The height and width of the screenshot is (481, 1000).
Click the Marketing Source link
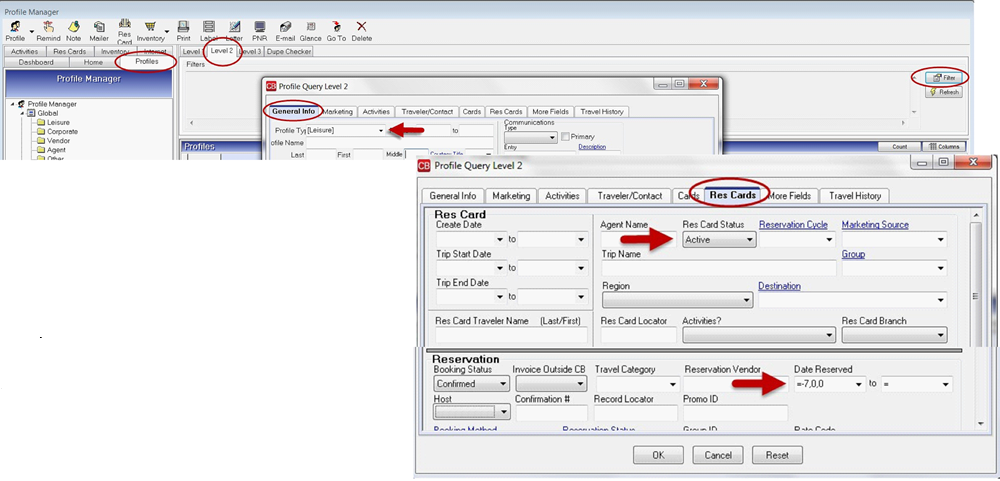point(875,225)
